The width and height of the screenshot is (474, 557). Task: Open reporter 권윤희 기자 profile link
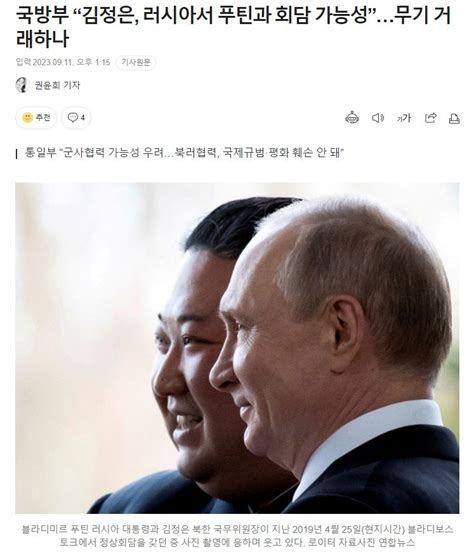(57, 85)
